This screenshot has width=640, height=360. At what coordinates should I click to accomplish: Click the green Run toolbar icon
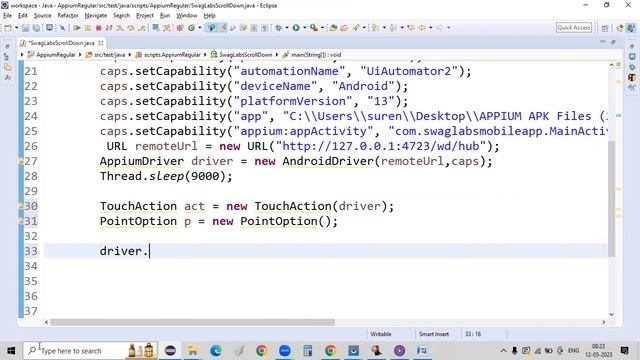(x=295, y=28)
